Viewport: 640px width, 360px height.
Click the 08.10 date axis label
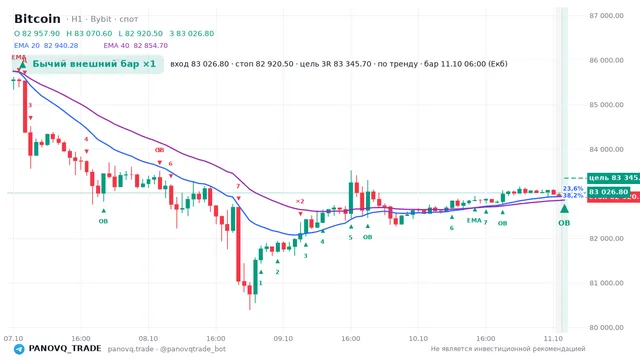click(148, 338)
